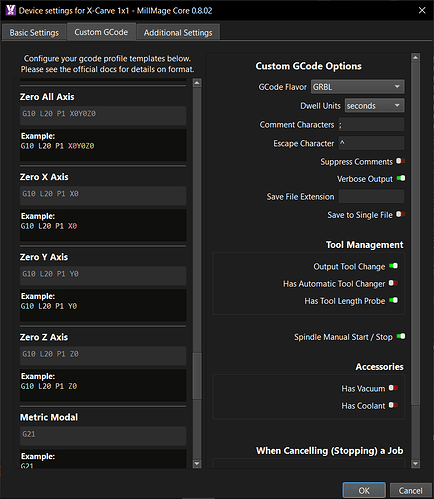
Task: Click the templates list scroll-down arrow
Action: tap(197, 464)
